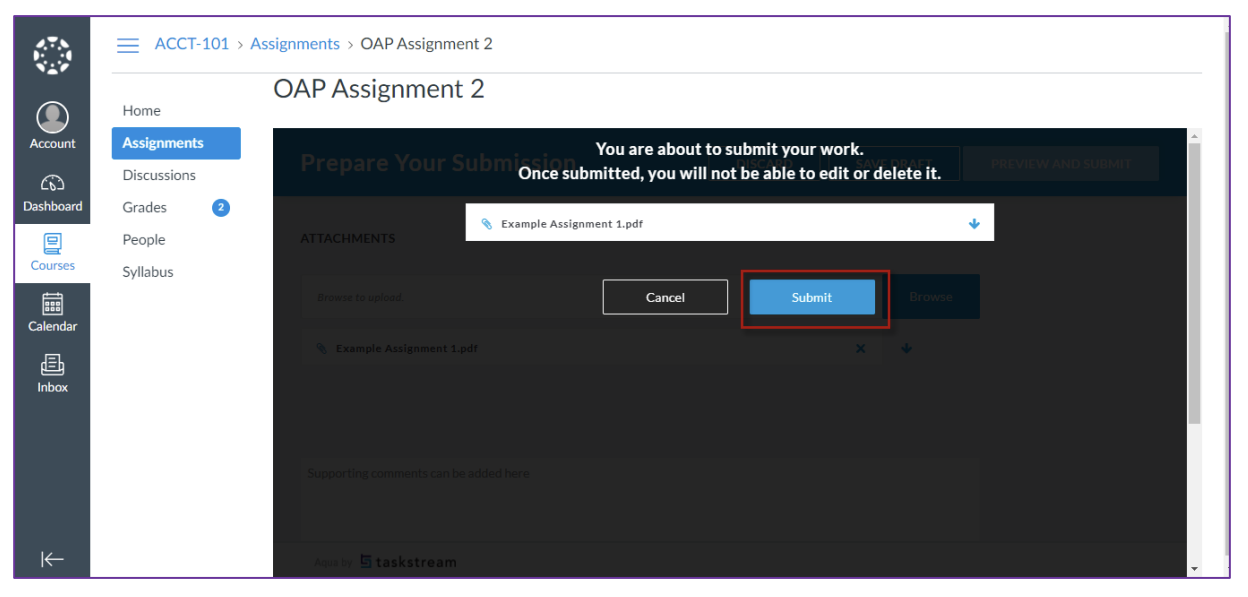1248x597 pixels.
Task: Confirm submission with the Submit button
Action: [x=812, y=297]
